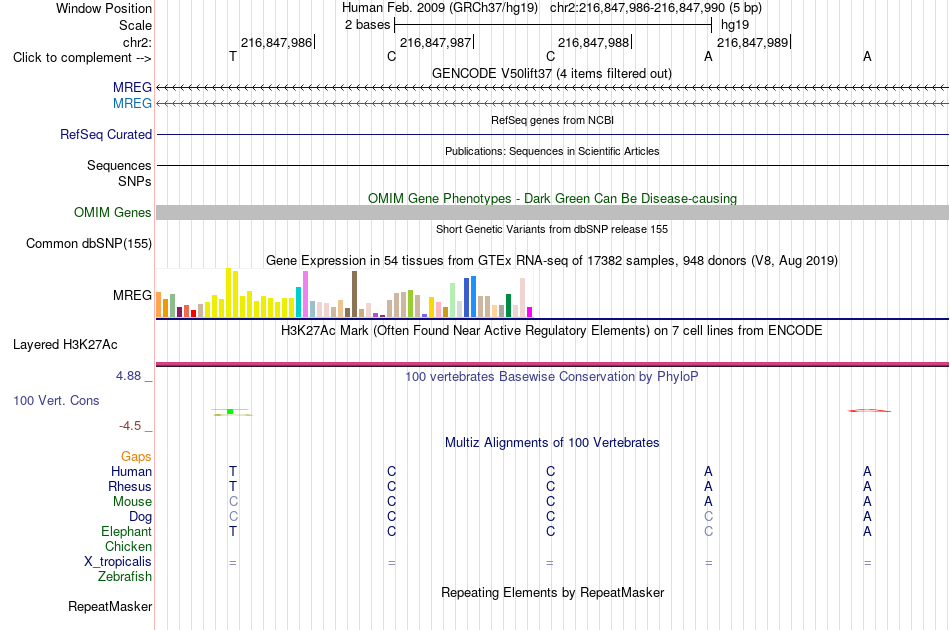Open the OMIM Genes track label
Screen dimensions: 950x630
[113, 213]
